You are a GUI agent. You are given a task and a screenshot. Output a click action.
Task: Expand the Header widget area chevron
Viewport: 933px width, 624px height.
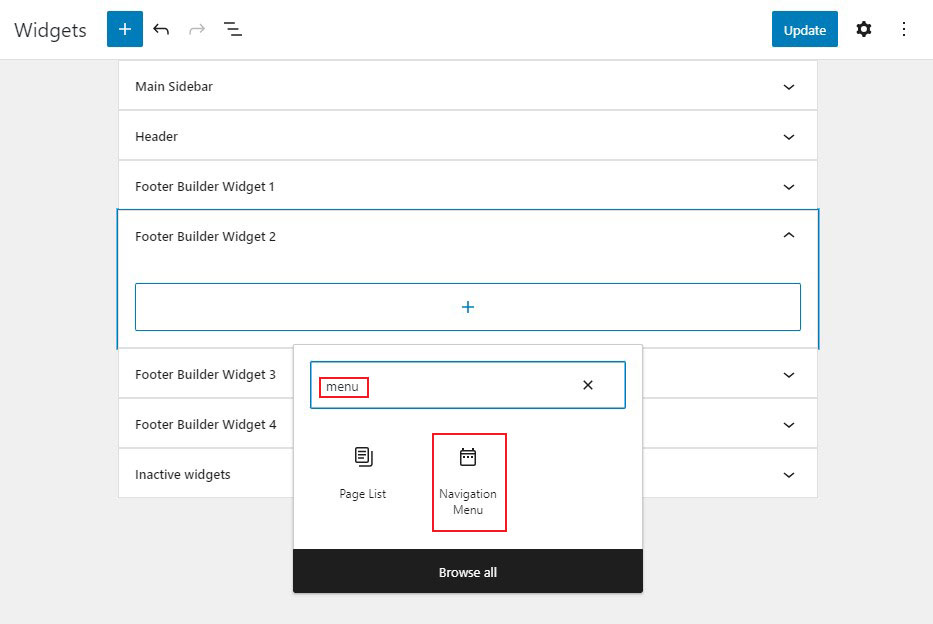[789, 137]
